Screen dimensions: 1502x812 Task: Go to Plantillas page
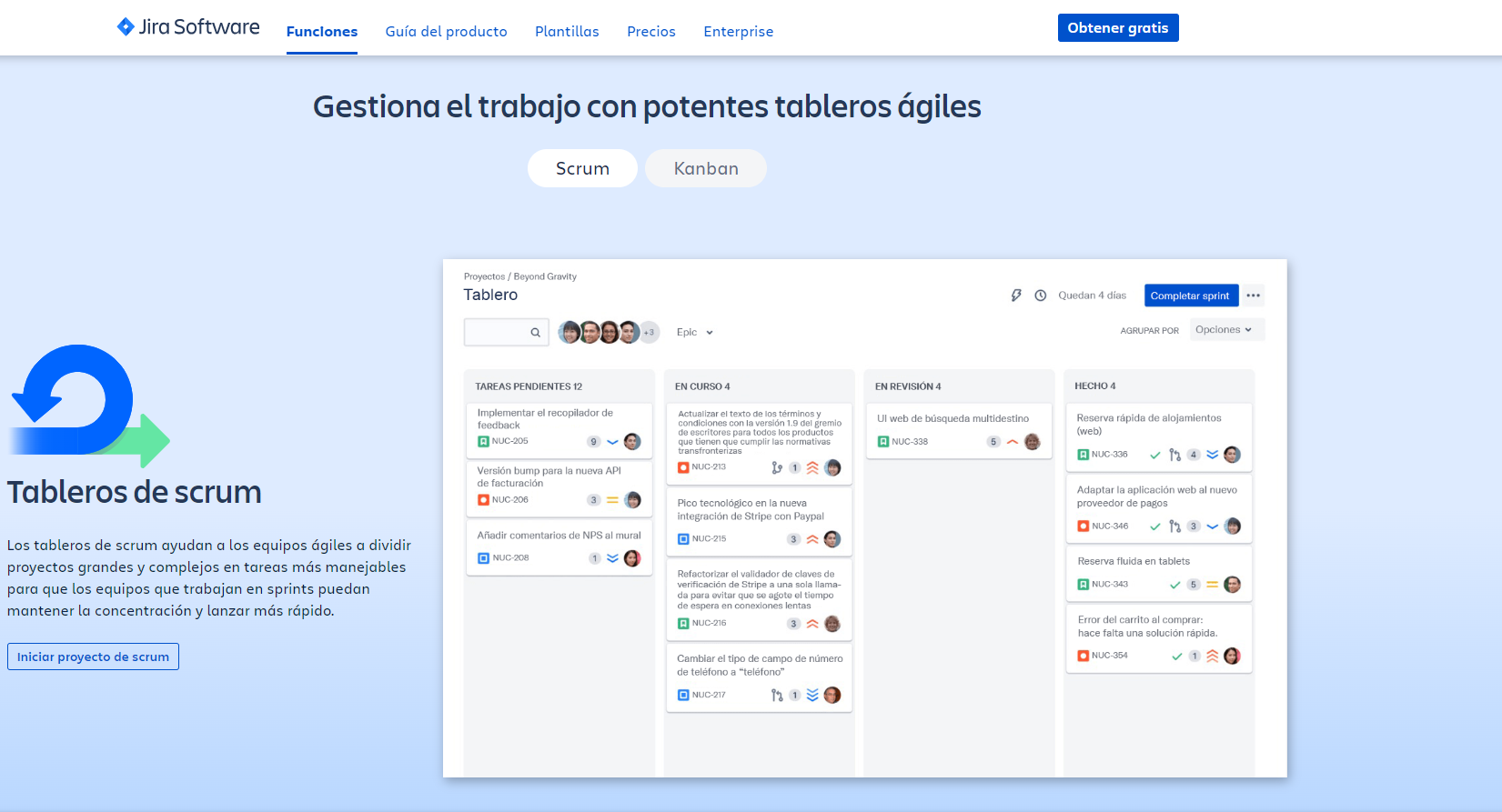(x=567, y=31)
